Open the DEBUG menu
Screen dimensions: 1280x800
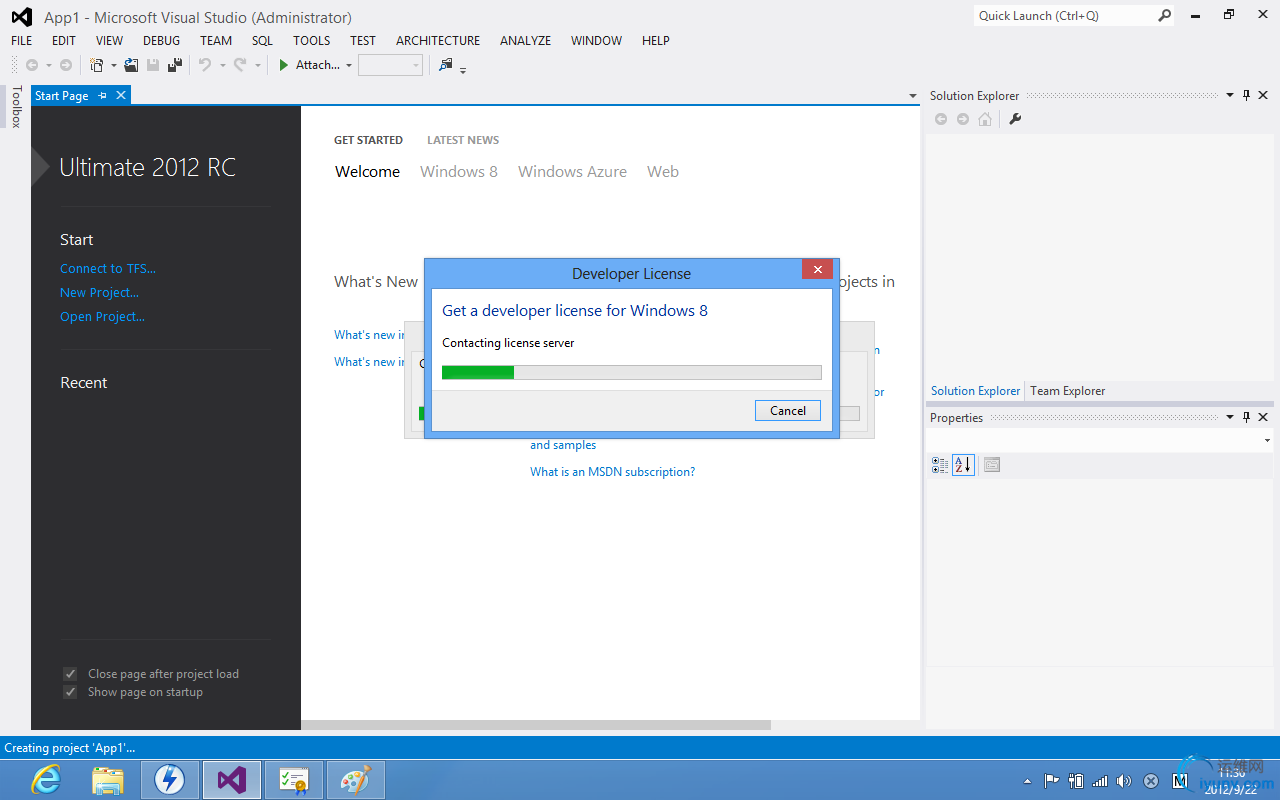(x=162, y=41)
